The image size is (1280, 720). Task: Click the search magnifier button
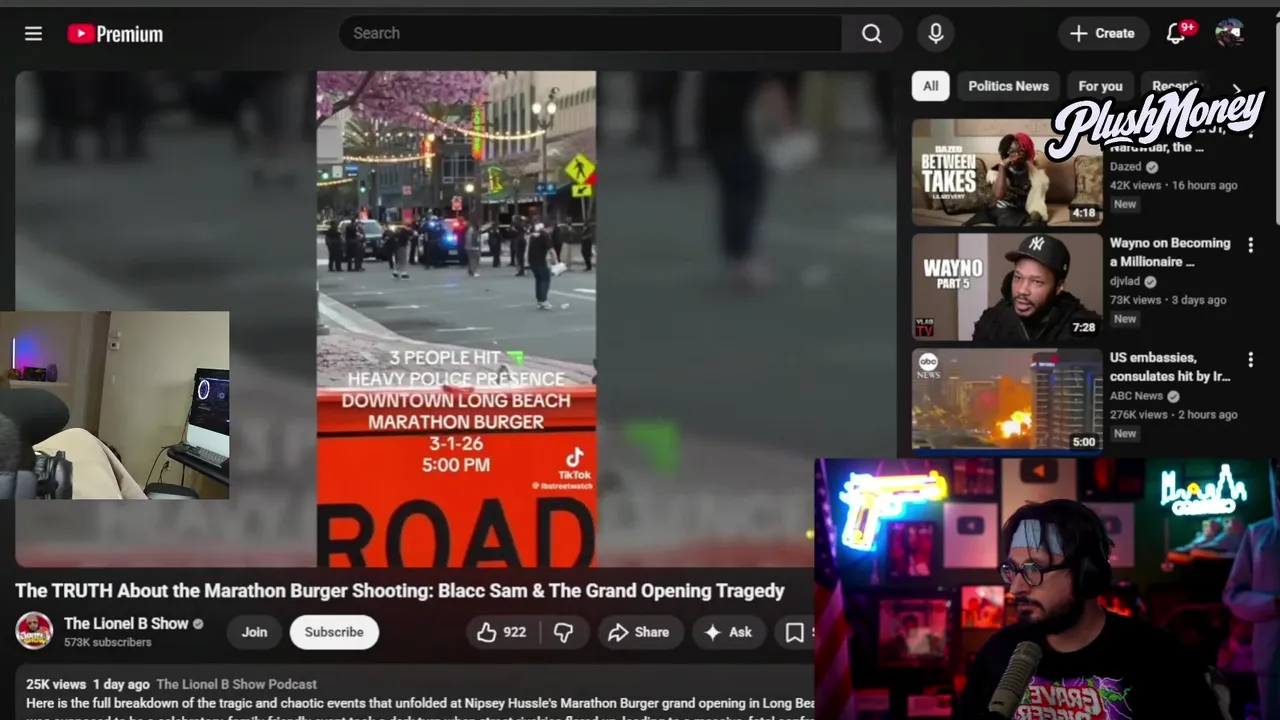[872, 33]
